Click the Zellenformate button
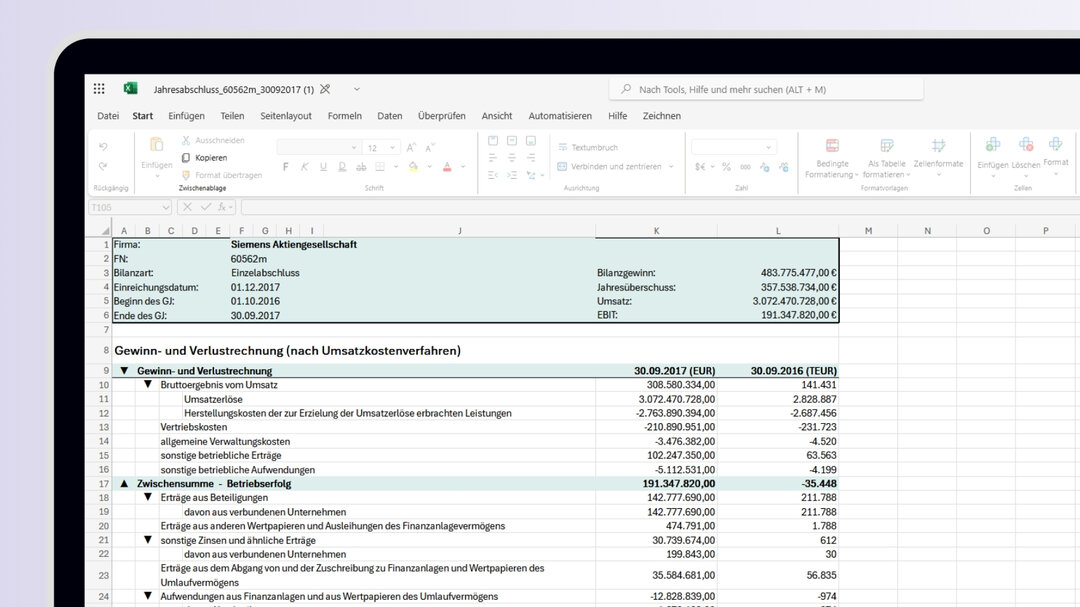The height and width of the screenshot is (607, 1080). pyautogui.click(x=938, y=156)
